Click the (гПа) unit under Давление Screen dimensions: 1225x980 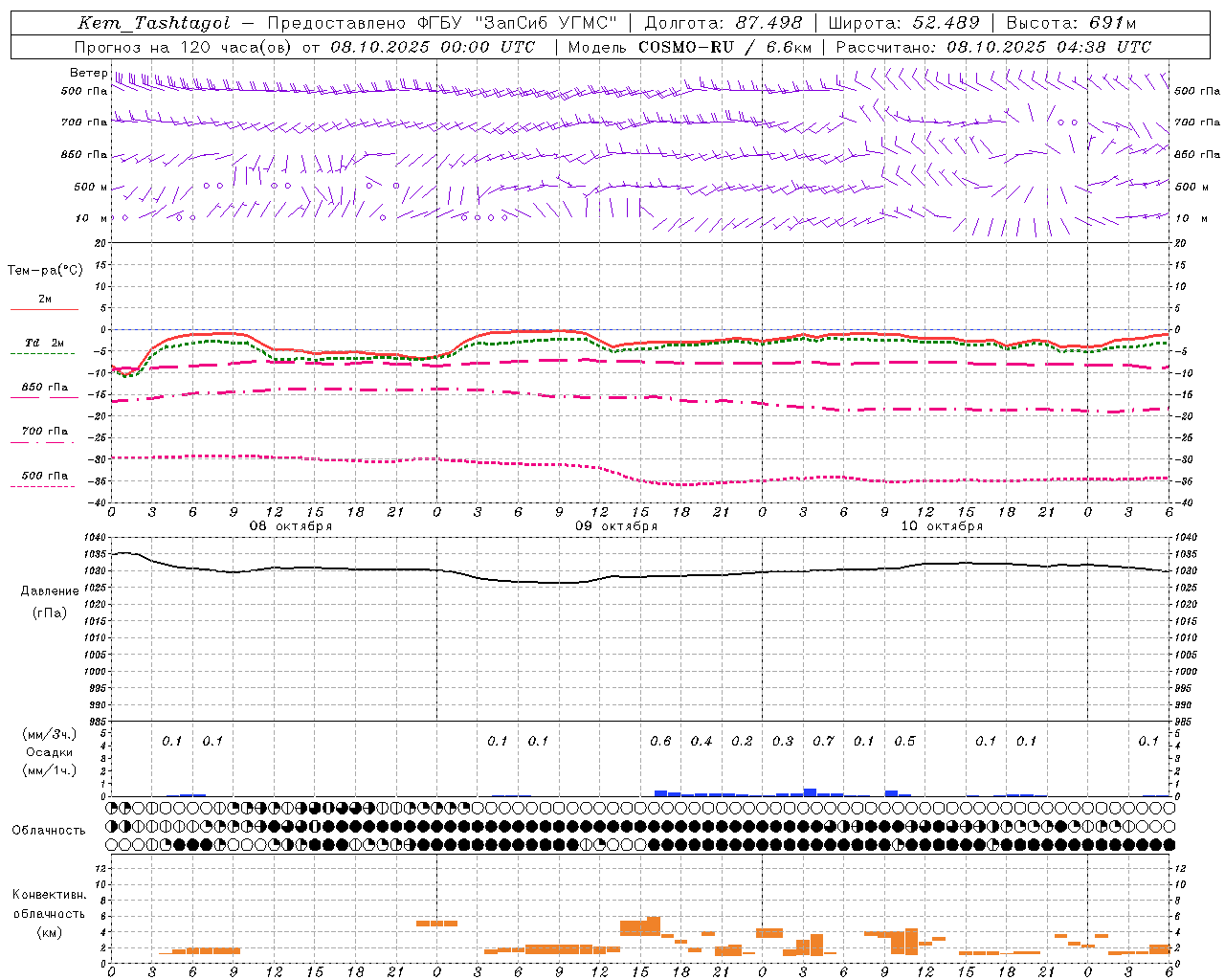click(50, 612)
